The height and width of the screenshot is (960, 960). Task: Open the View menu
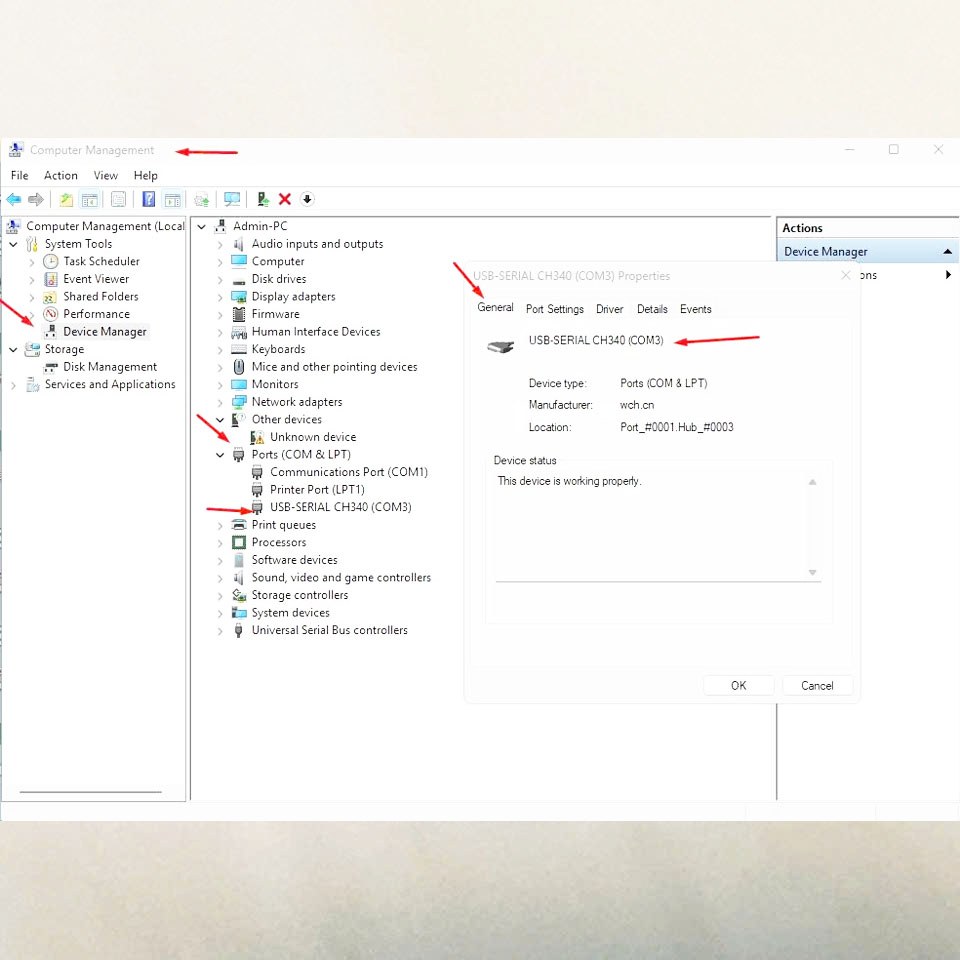point(105,176)
